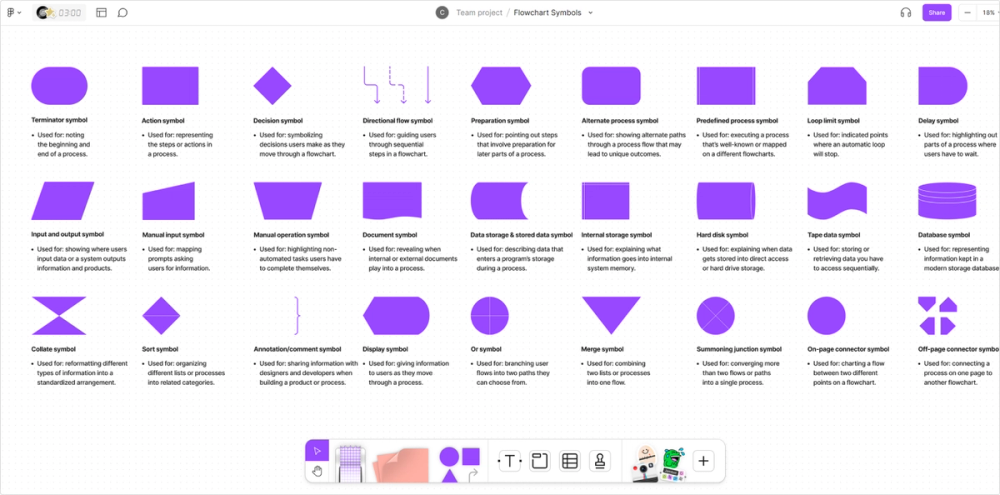This screenshot has width=1000, height=495.
Task: Click the 'Terminator symbol' heading text
Action: 59,120
